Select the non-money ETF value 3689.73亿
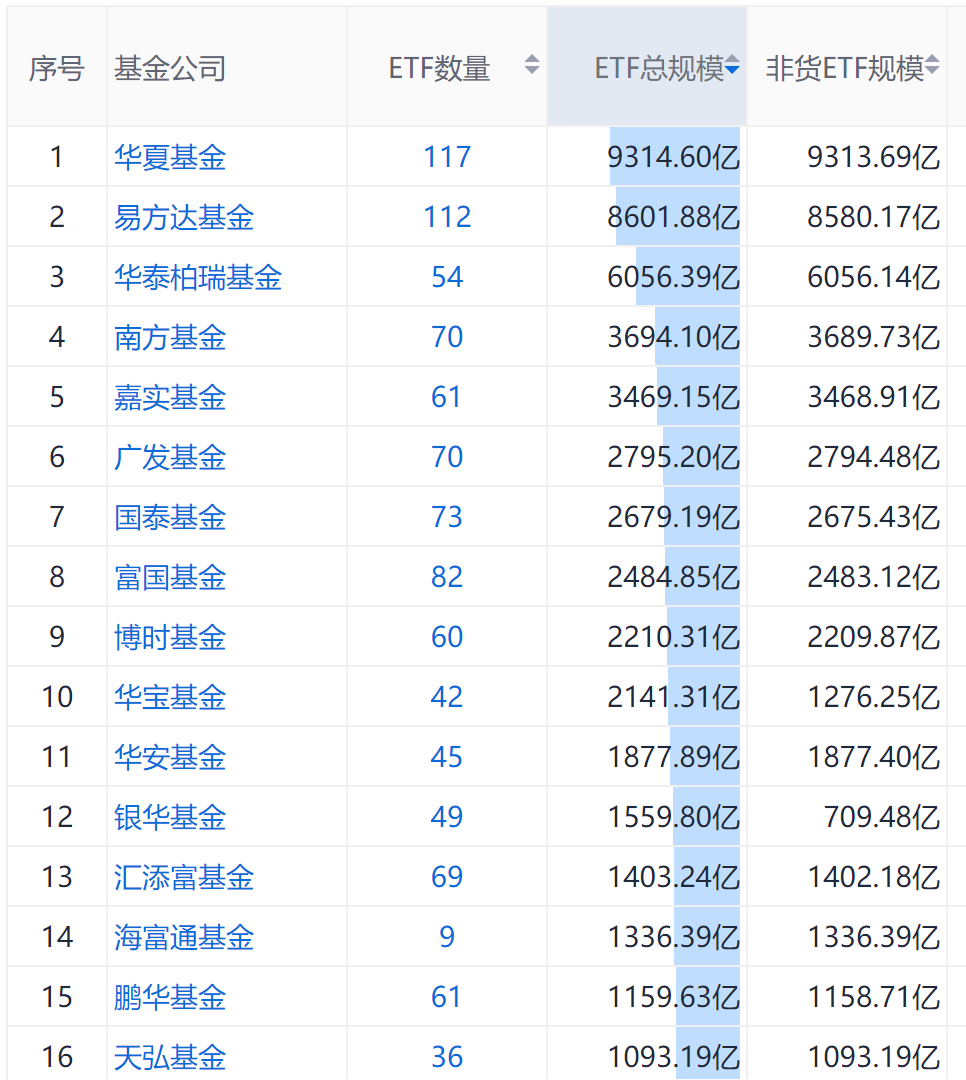The height and width of the screenshot is (1080, 966). (874, 337)
